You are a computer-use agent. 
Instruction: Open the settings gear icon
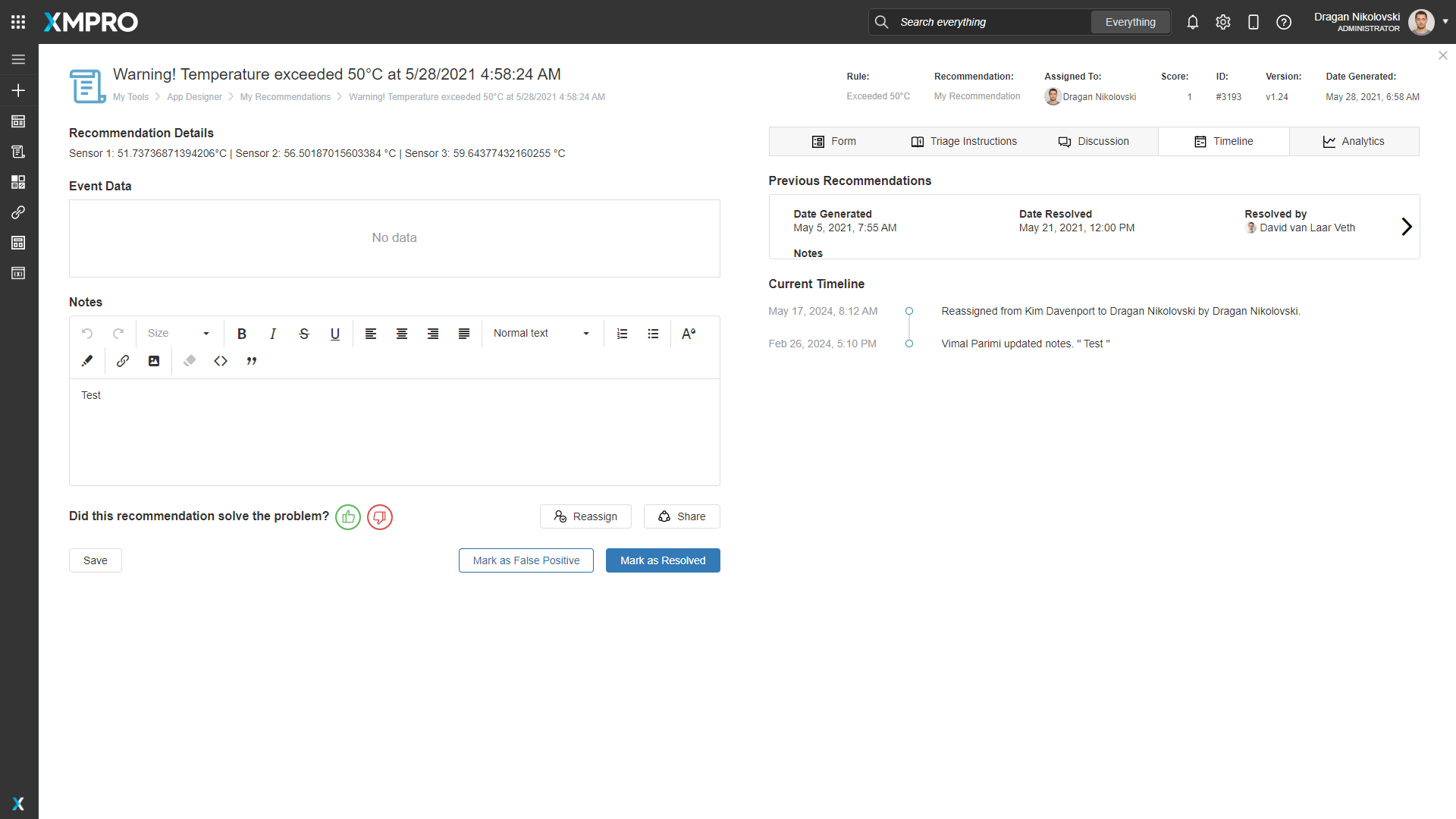click(1223, 22)
